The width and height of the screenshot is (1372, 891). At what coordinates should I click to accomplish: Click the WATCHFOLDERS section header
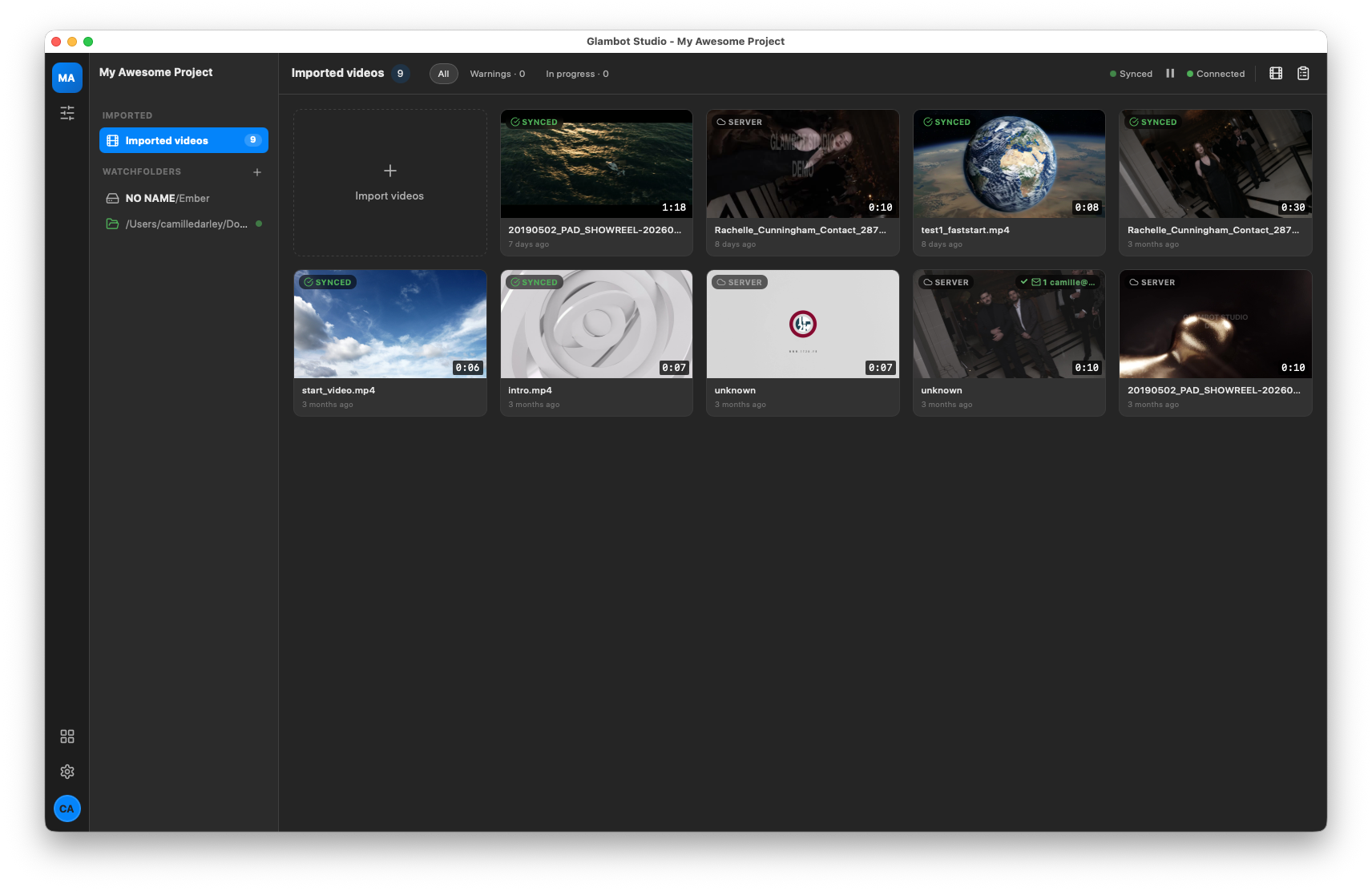pyautogui.click(x=142, y=171)
